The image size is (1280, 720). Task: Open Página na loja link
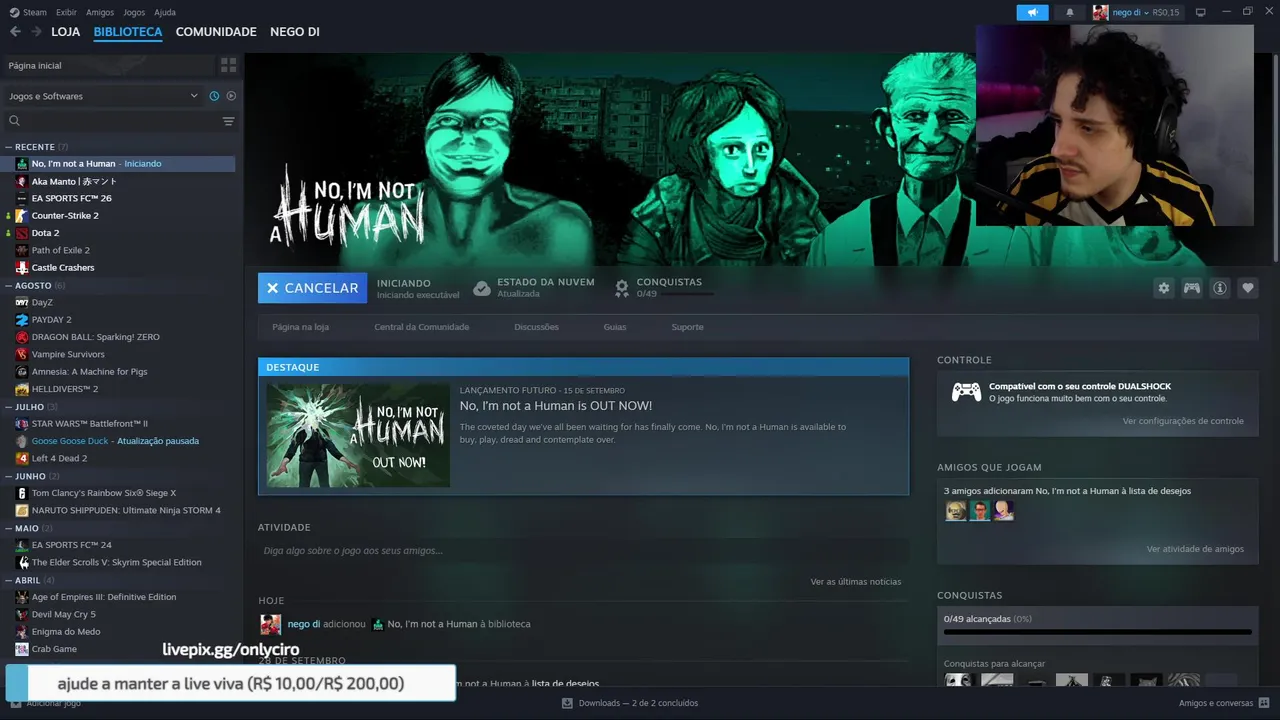pyautogui.click(x=300, y=327)
